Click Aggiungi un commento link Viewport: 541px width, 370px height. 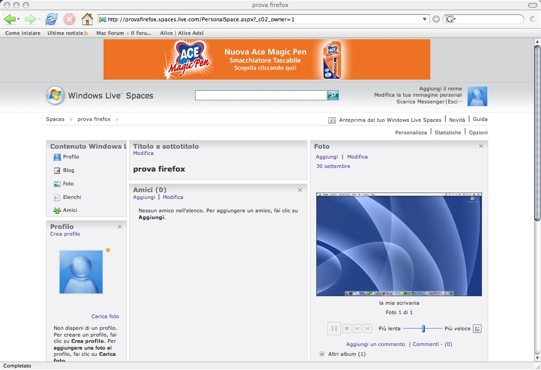pos(376,344)
